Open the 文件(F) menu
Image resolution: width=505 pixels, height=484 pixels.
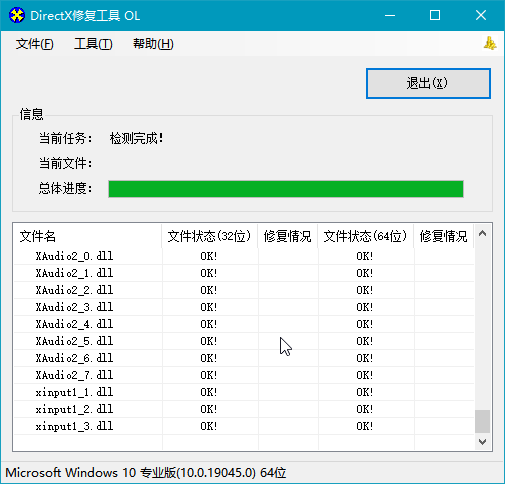click(35, 44)
